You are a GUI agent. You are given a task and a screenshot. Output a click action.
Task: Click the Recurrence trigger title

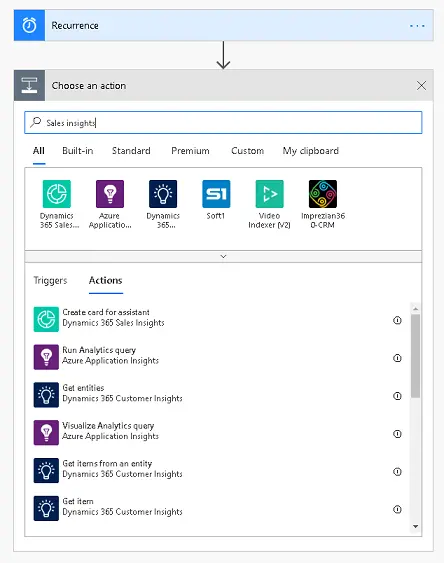(75, 25)
